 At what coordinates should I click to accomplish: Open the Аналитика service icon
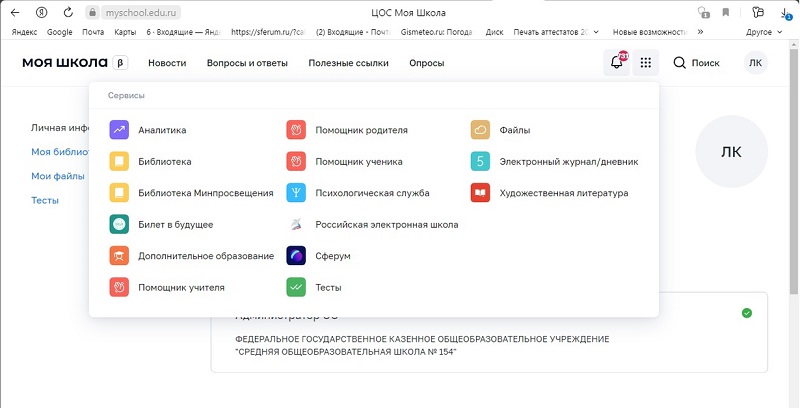119,130
